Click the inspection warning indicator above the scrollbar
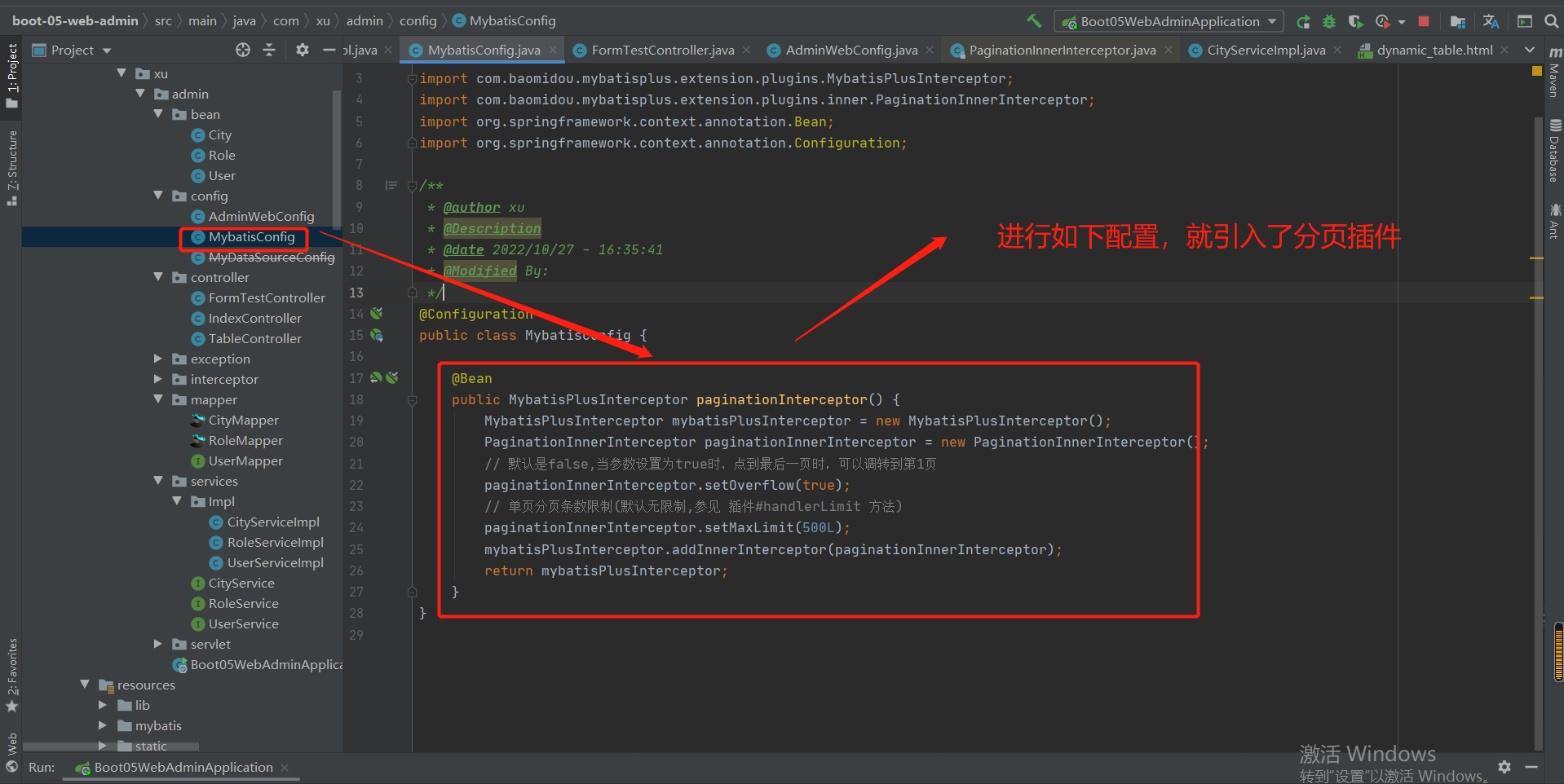The image size is (1564, 784). point(1537,72)
